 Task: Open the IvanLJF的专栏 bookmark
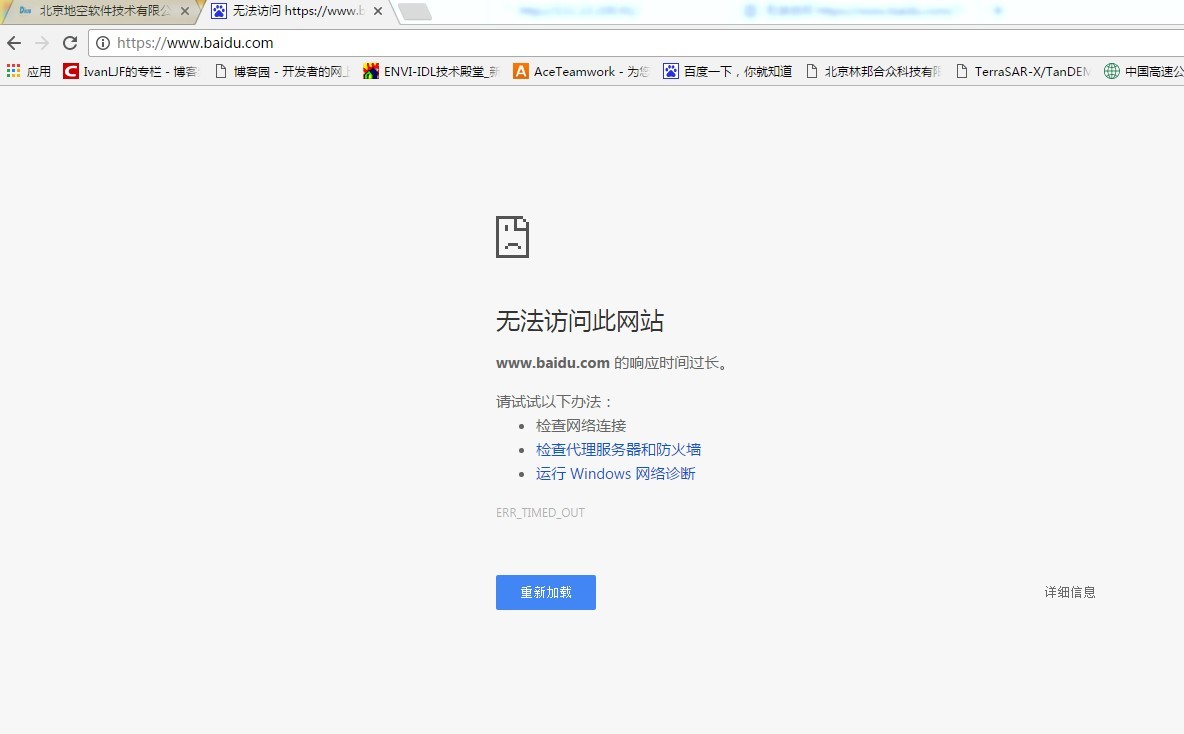coord(131,71)
